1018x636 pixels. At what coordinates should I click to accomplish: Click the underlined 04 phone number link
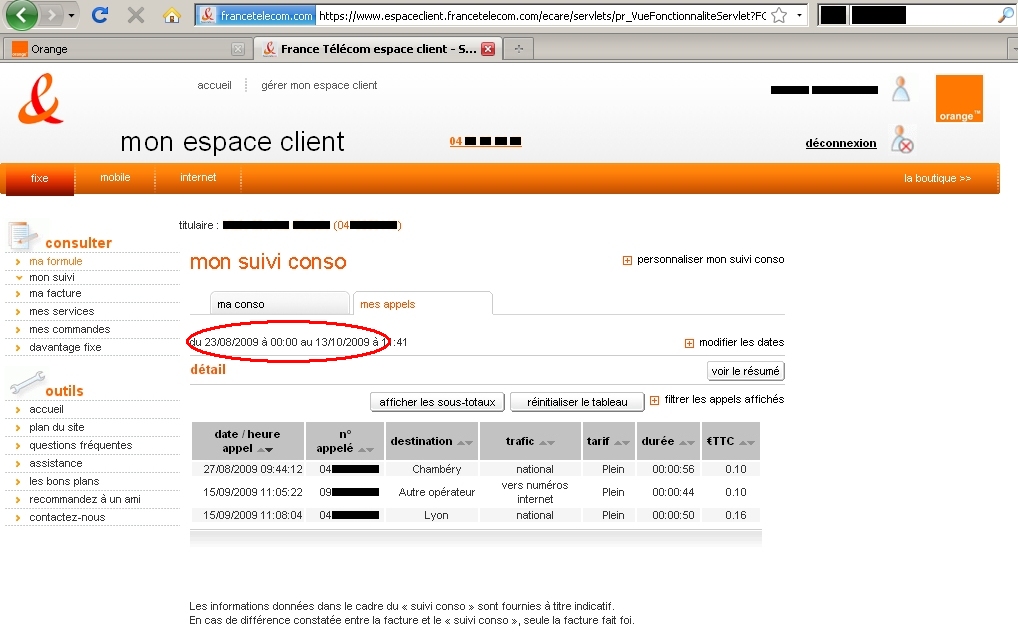coord(485,141)
